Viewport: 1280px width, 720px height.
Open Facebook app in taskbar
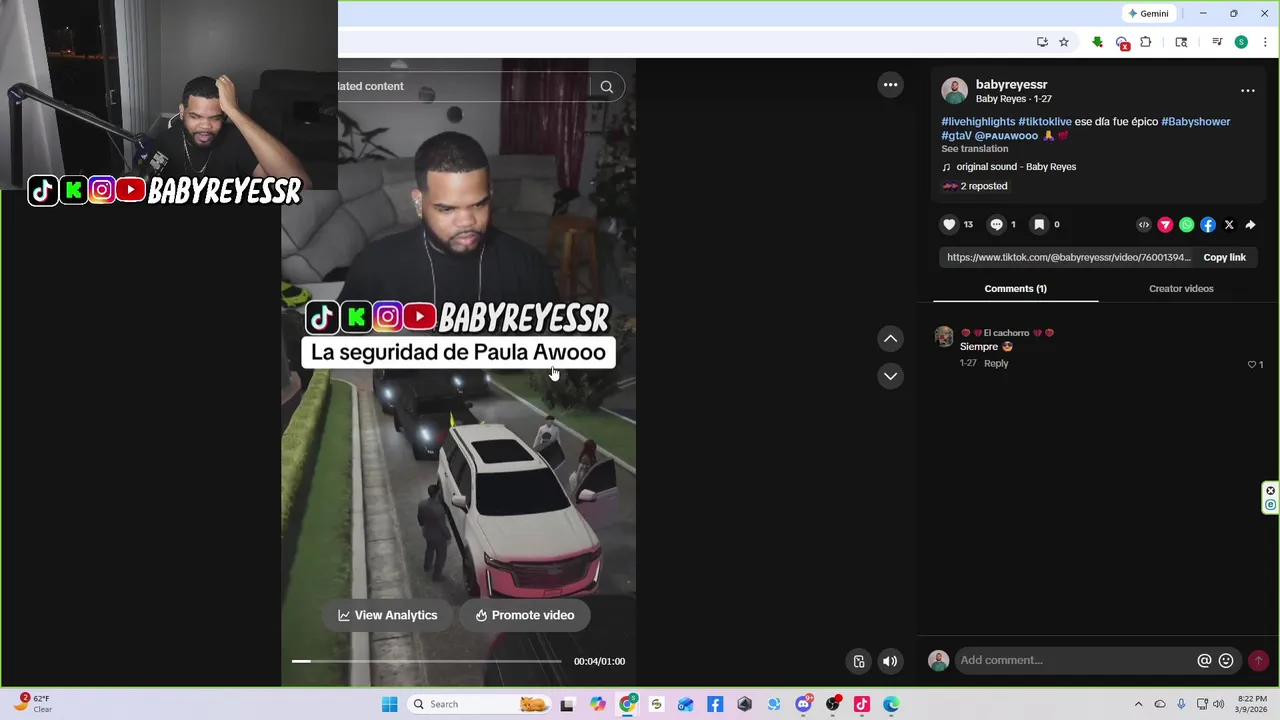(x=715, y=705)
